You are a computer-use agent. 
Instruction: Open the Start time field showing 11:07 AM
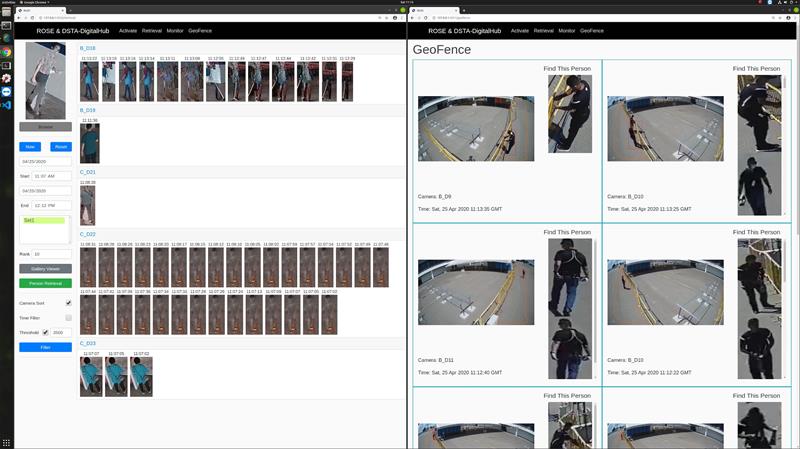click(52, 176)
